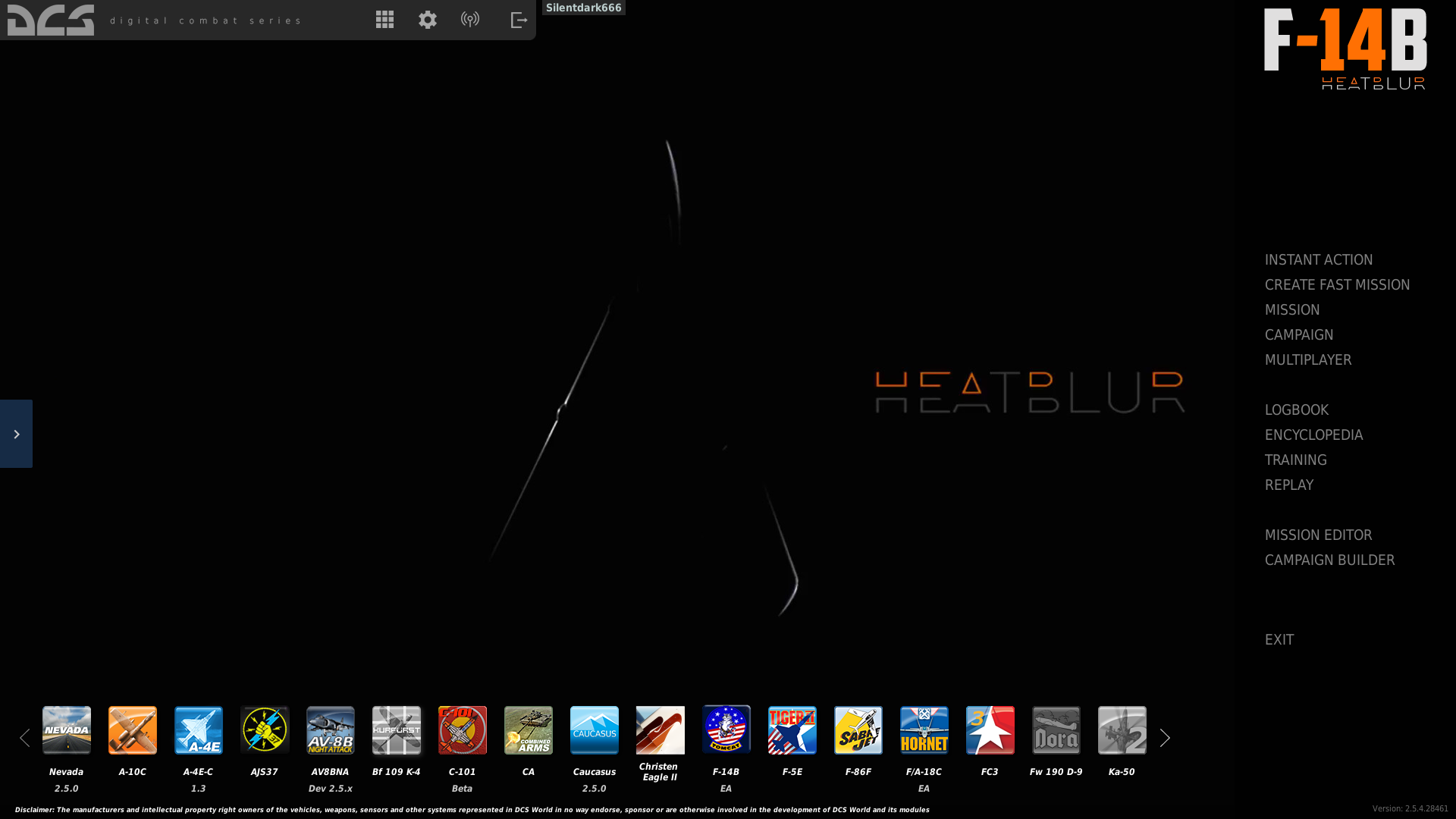Open INSTANT ACTION menu item

(x=1318, y=259)
